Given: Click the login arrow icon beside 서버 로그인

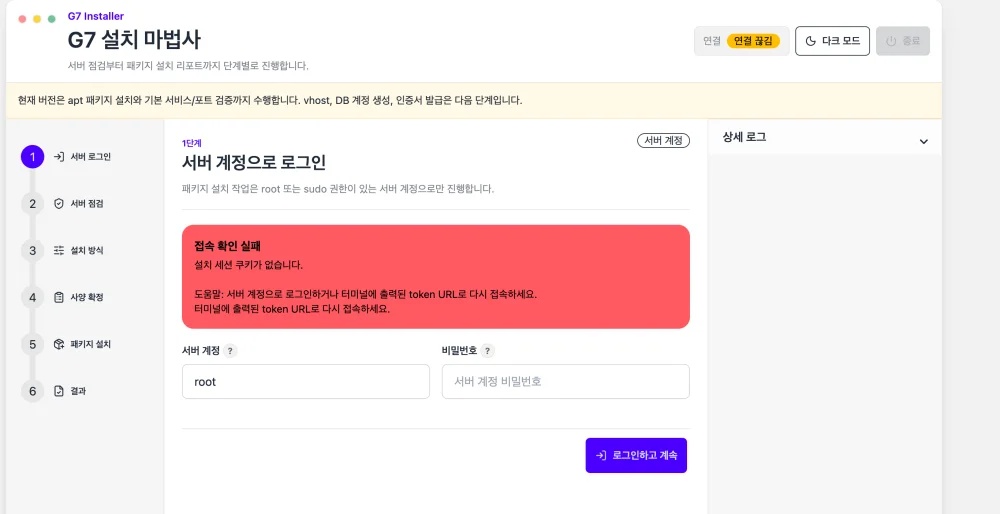Looking at the screenshot, I should coord(59,157).
